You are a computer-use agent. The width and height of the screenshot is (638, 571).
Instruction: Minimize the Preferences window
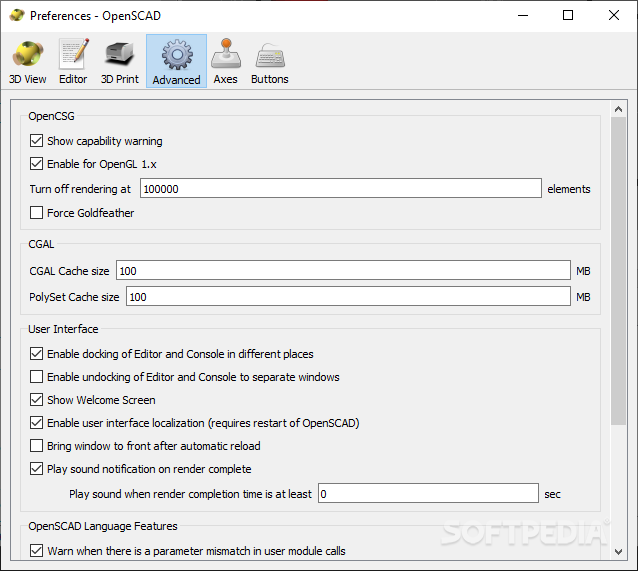tap(523, 15)
